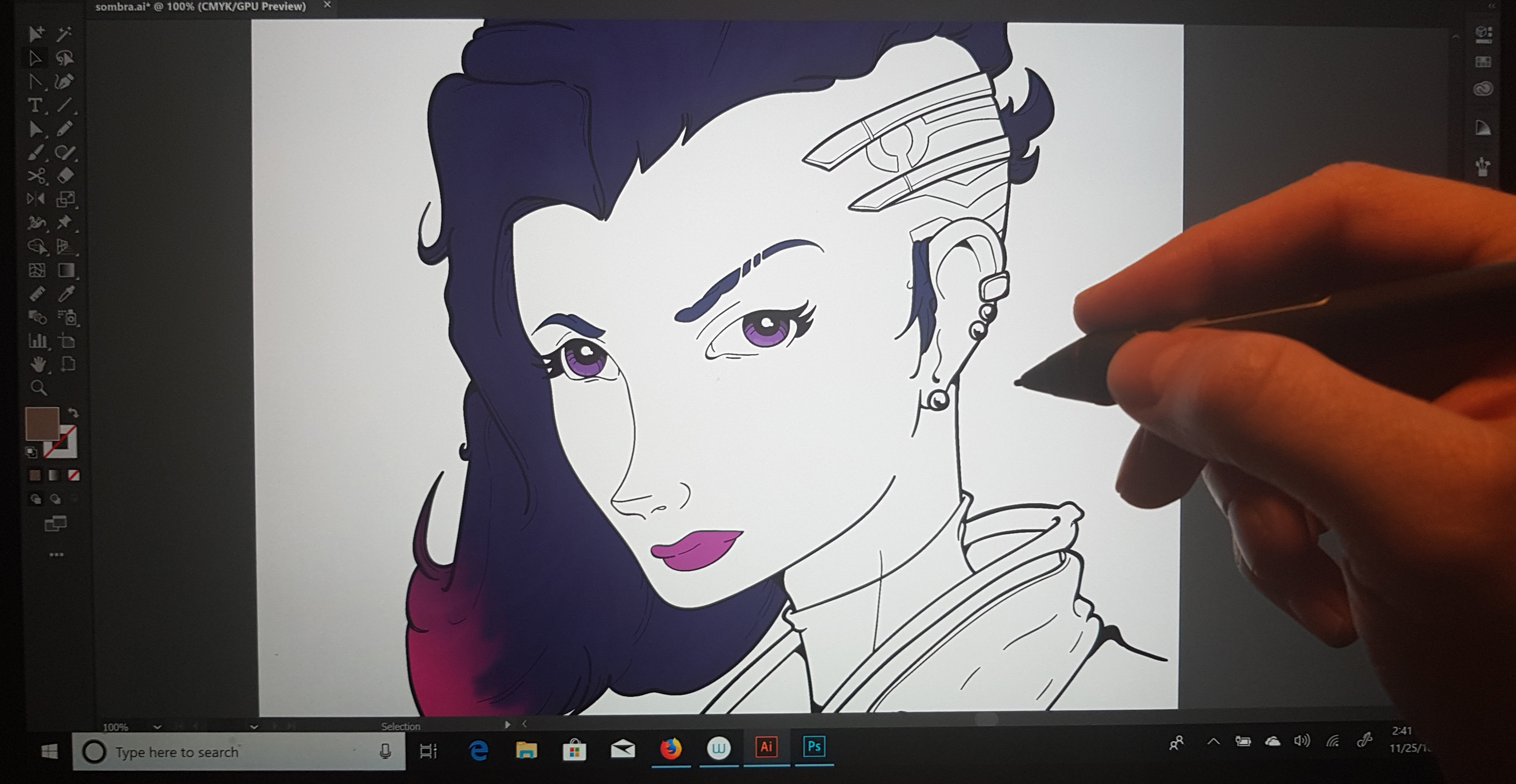
Task: Select the Artboard tool
Action: pos(66,341)
